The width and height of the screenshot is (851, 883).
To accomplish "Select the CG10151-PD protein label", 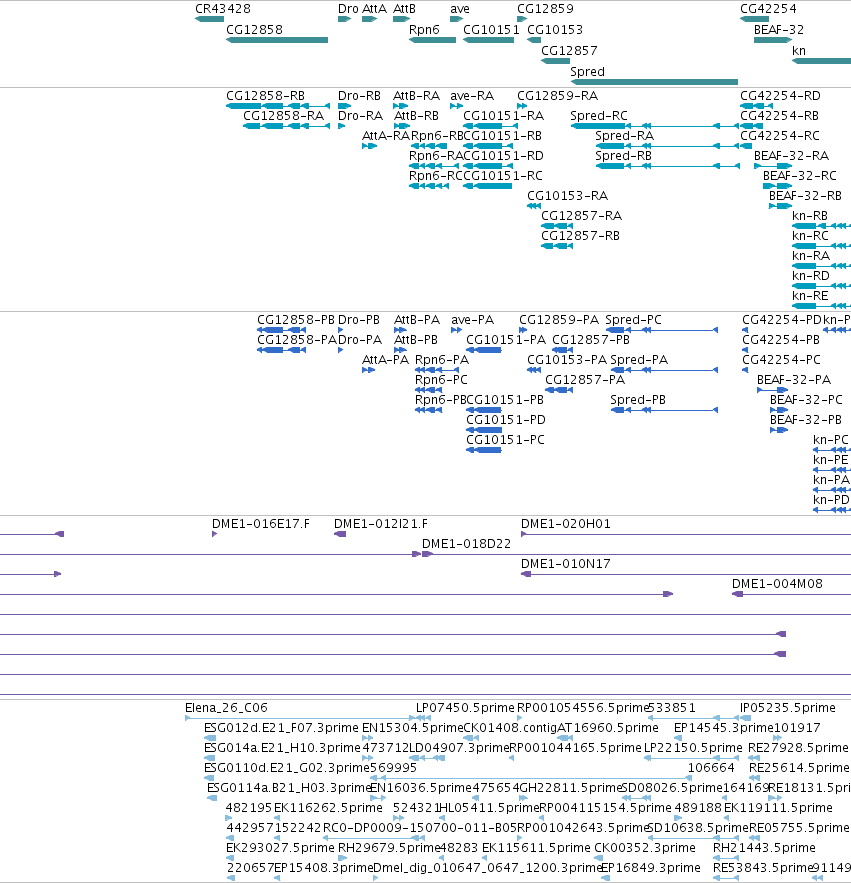I will click(x=506, y=420).
